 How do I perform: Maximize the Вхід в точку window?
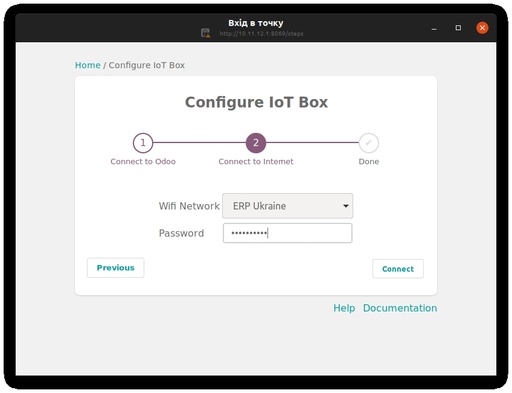click(x=458, y=28)
